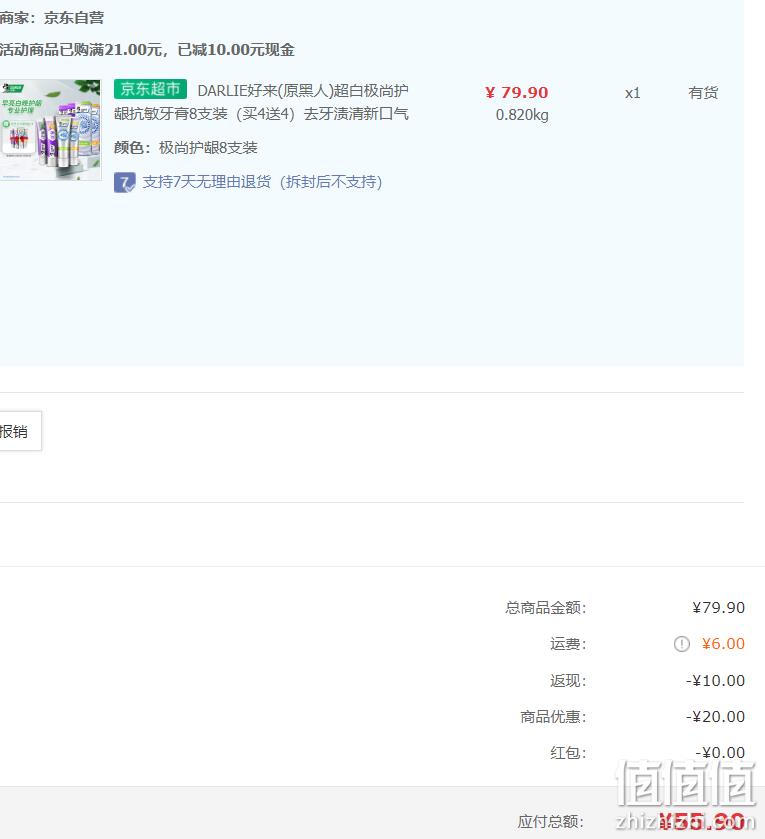The width and height of the screenshot is (765, 839).
Task: Open the DARLIE toothpaste product thumbnail
Action: (x=50, y=129)
